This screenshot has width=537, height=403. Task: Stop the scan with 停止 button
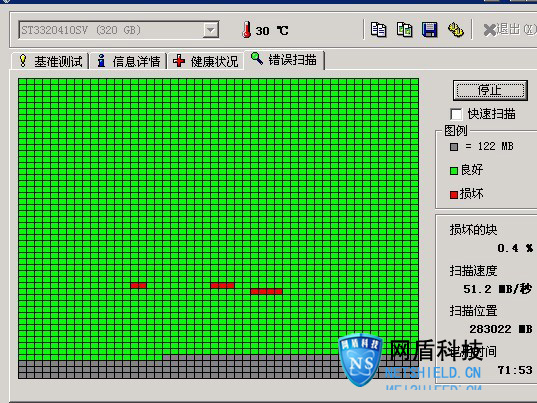click(x=490, y=90)
